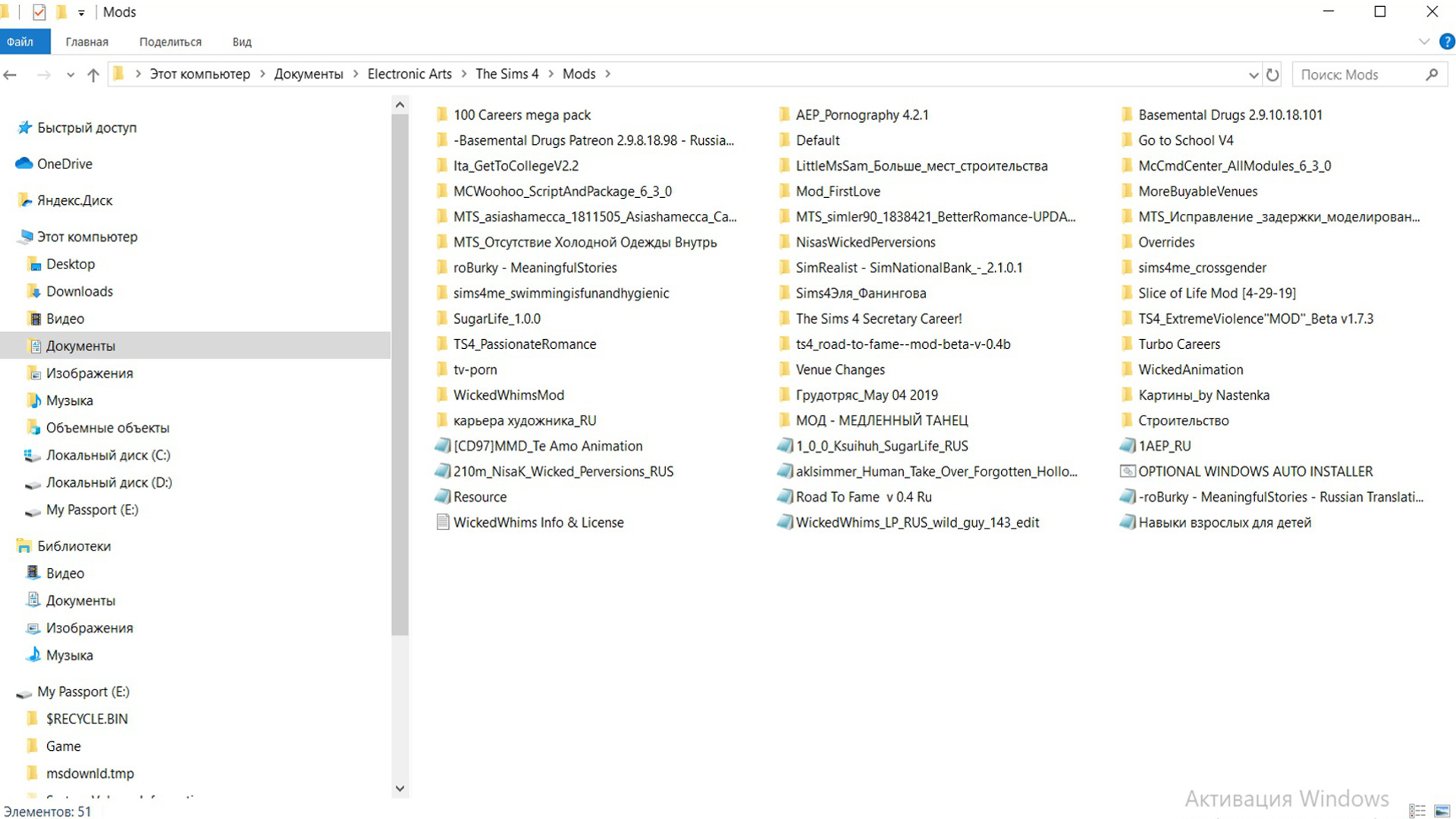1456x819 pixels.
Task: Click The Sims 4 breadcrumb
Action: [507, 74]
